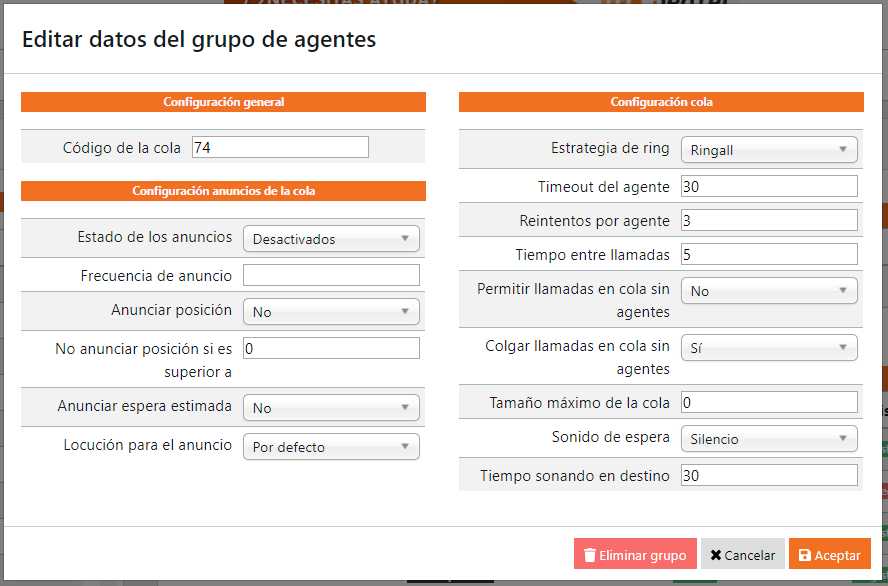
Task: Open the Estrategia de ring dropdown
Action: tap(769, 150)
